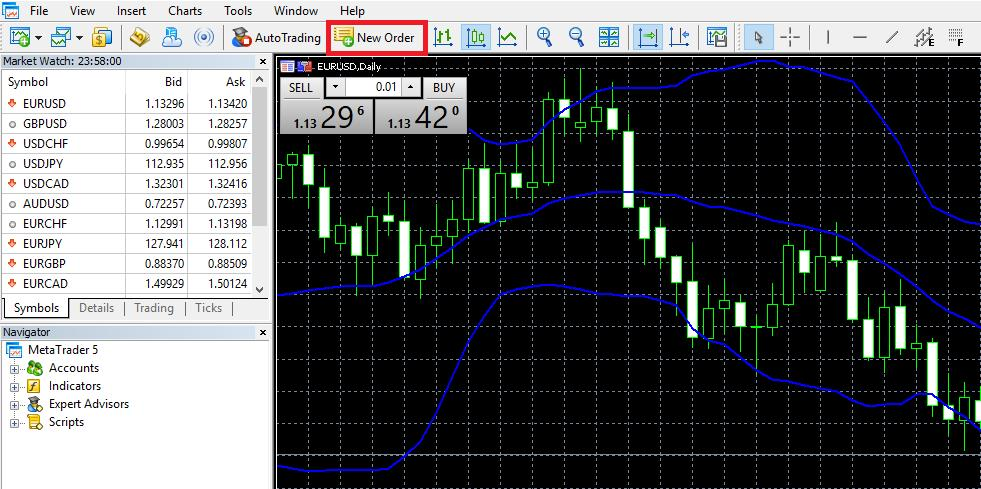The image size is (981, 489).
Task: Select the horizontal line drawing tool
Action: (x=860, y=38)
